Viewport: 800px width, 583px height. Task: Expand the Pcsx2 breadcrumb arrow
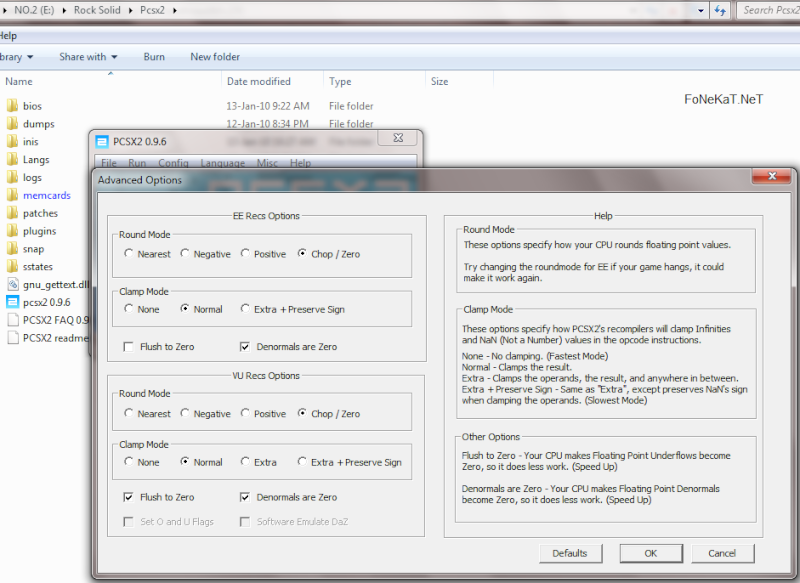174,10
